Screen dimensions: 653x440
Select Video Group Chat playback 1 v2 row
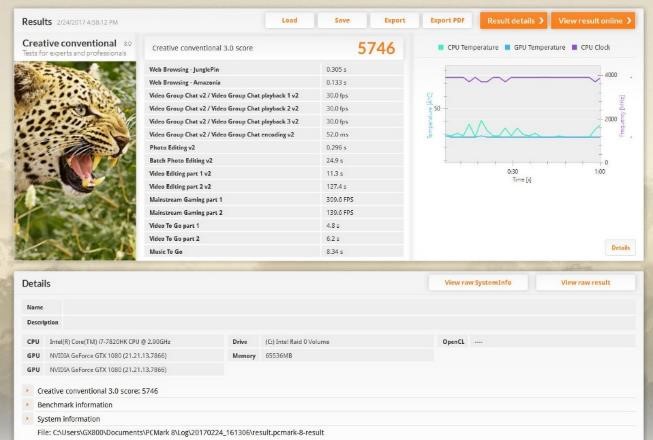click(274, 95)
